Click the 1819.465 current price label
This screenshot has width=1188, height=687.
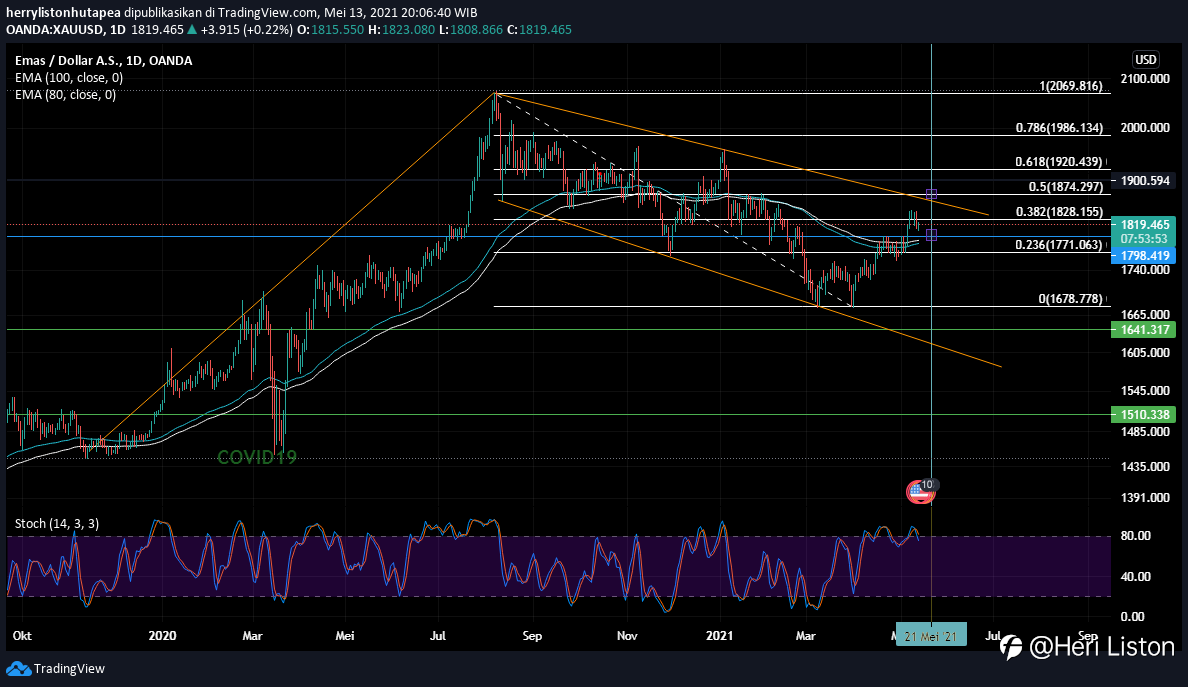pos(1145,225)
